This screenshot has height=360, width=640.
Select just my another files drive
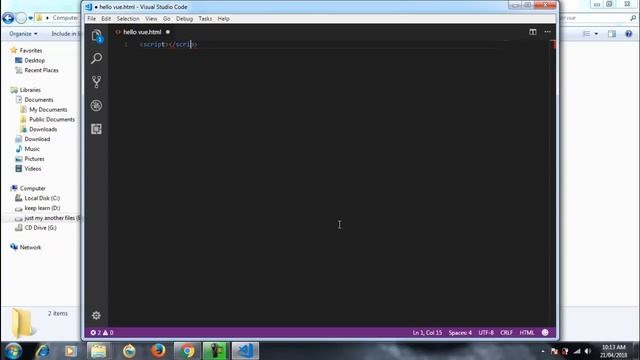click(48, 218)
